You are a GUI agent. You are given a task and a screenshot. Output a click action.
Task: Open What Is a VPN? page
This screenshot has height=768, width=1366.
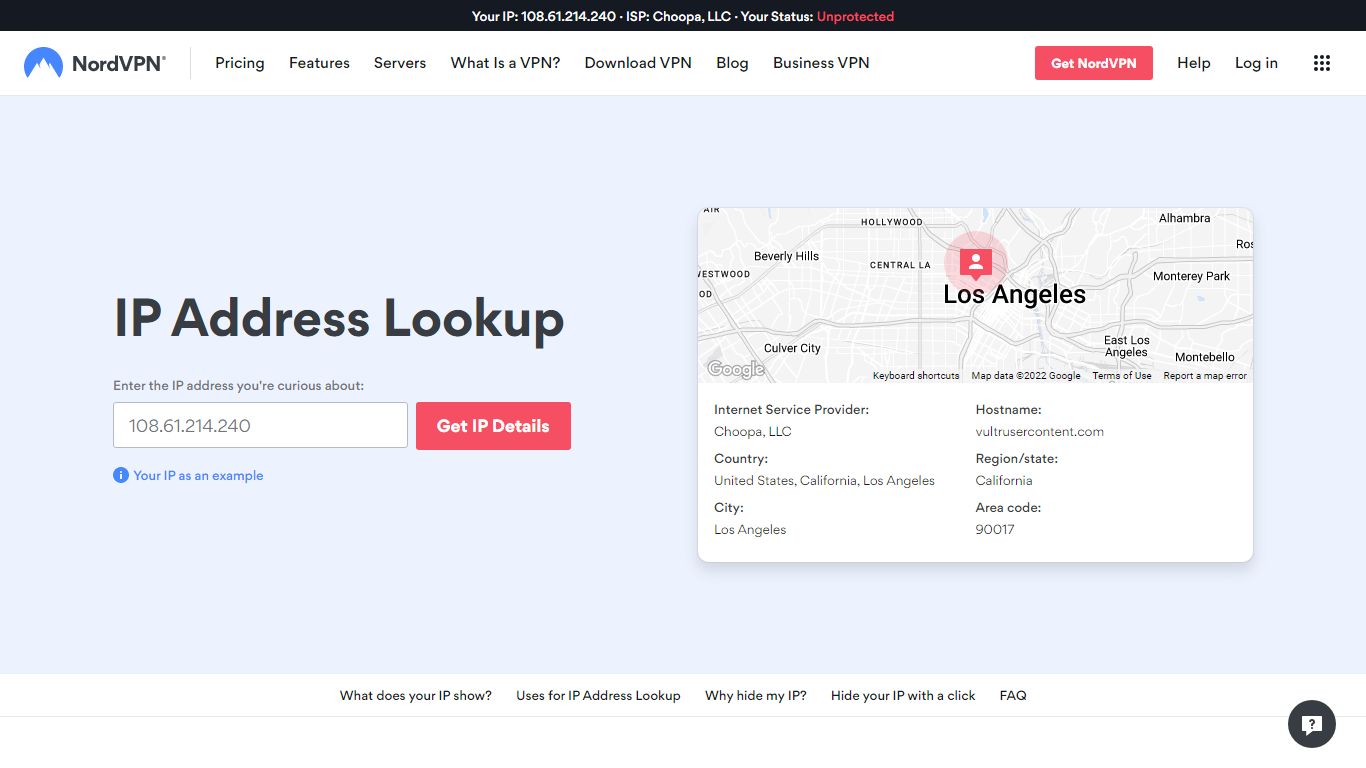(505, 63)
